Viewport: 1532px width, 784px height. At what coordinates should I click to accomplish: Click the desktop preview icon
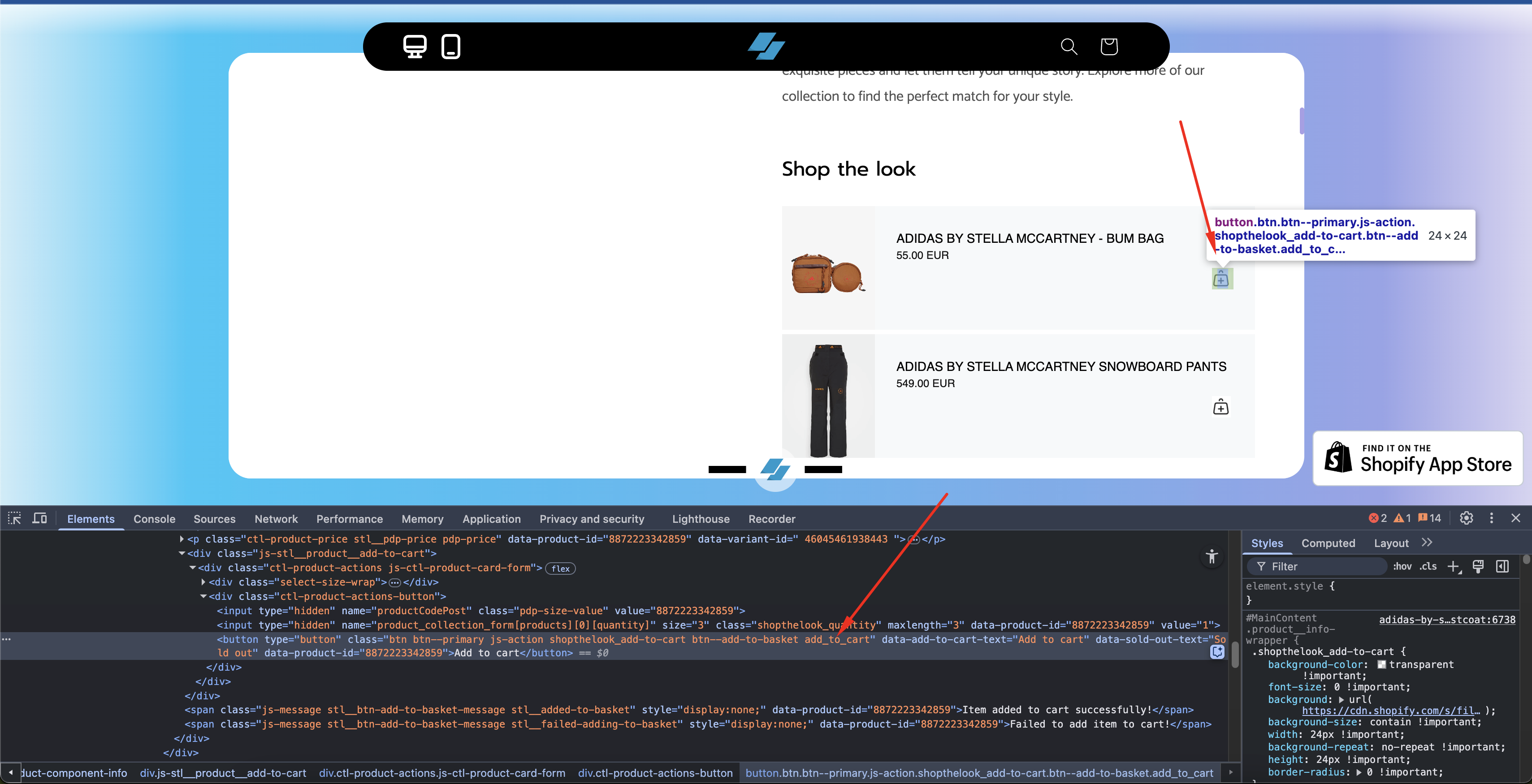point(415,46)
